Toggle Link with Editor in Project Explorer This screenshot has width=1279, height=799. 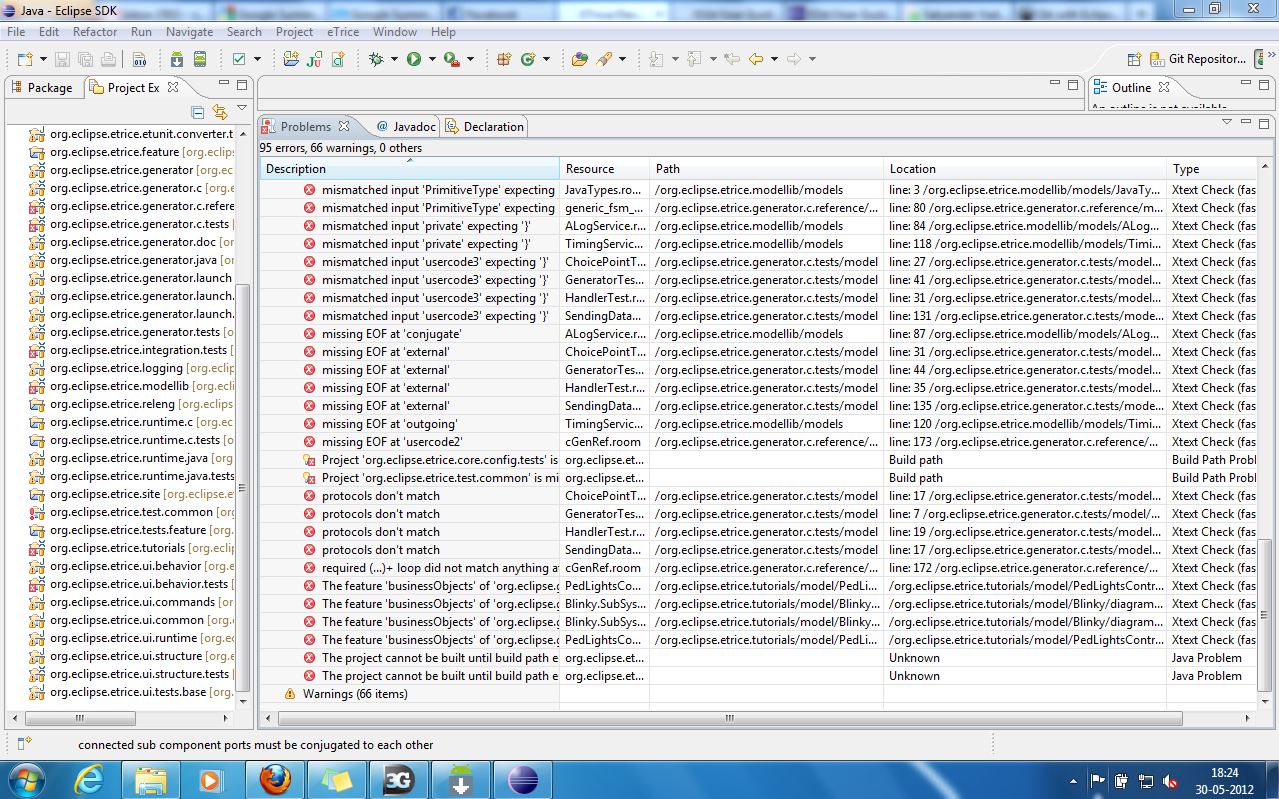[219, 112]
